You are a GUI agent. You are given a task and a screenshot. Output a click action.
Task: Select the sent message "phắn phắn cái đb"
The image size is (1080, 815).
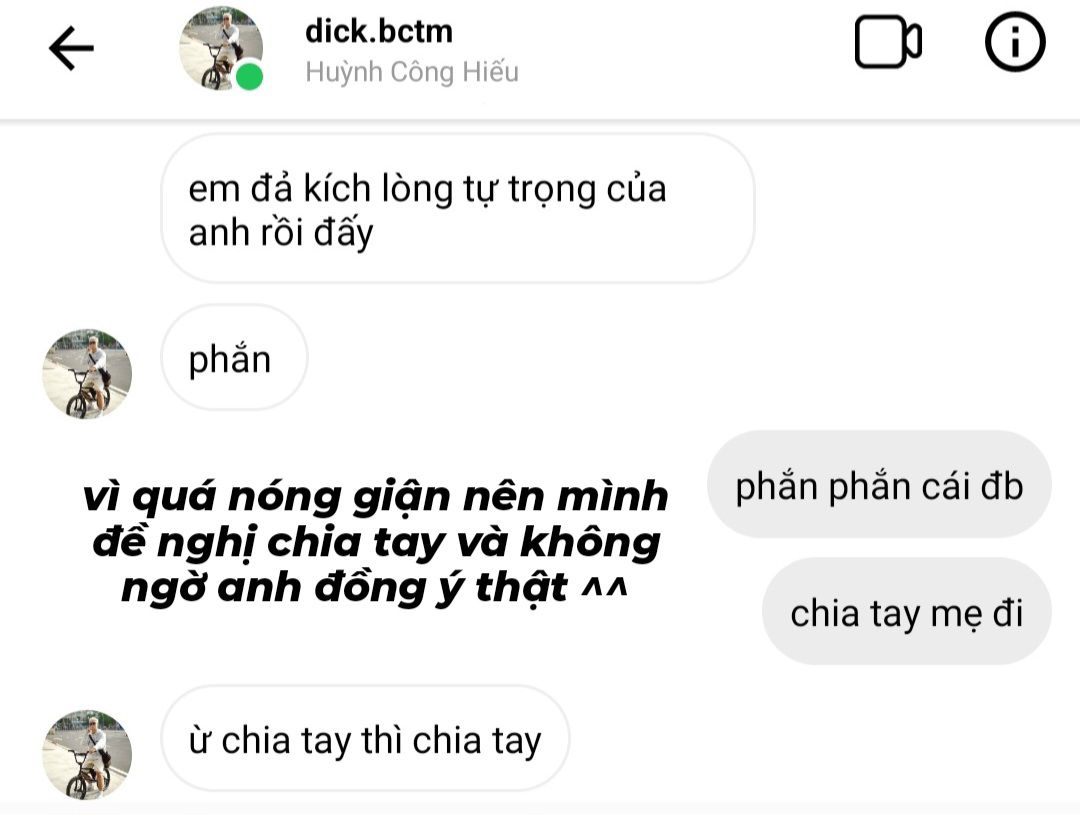[x=879, y=484]
